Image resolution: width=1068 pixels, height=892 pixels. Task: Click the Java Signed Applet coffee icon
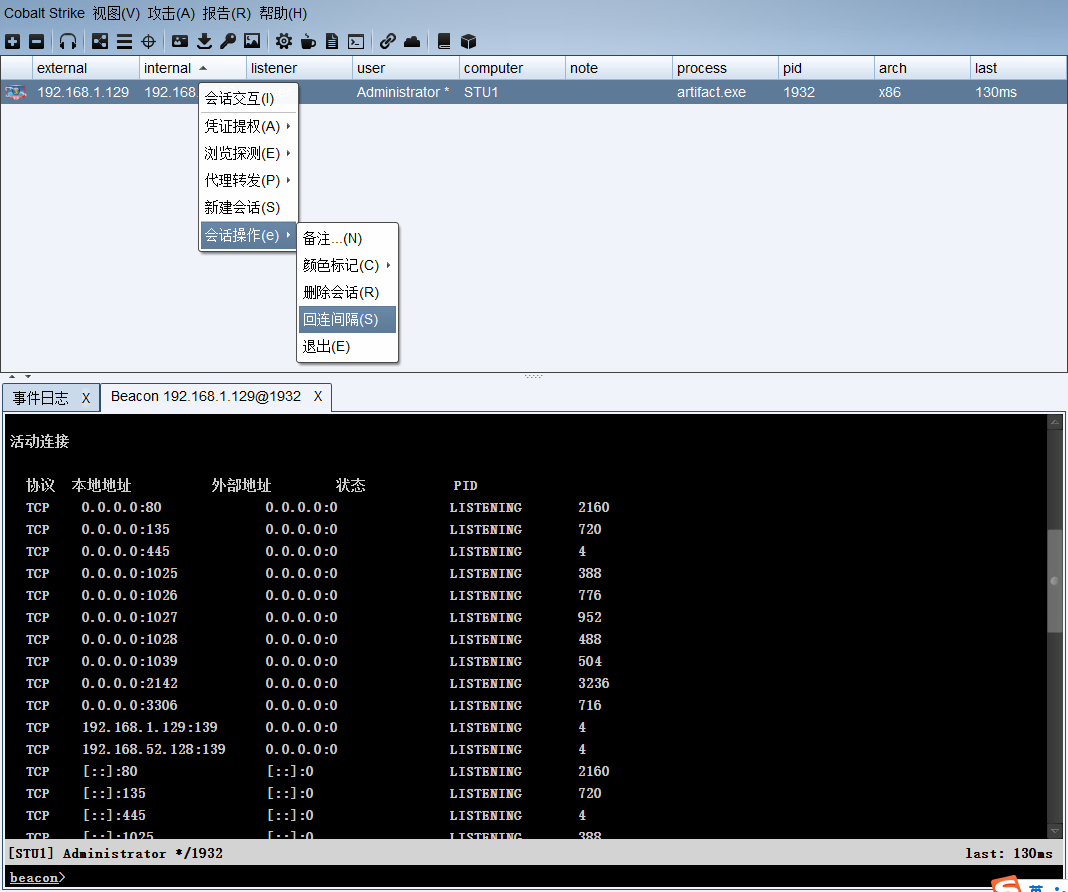point(308,42)
